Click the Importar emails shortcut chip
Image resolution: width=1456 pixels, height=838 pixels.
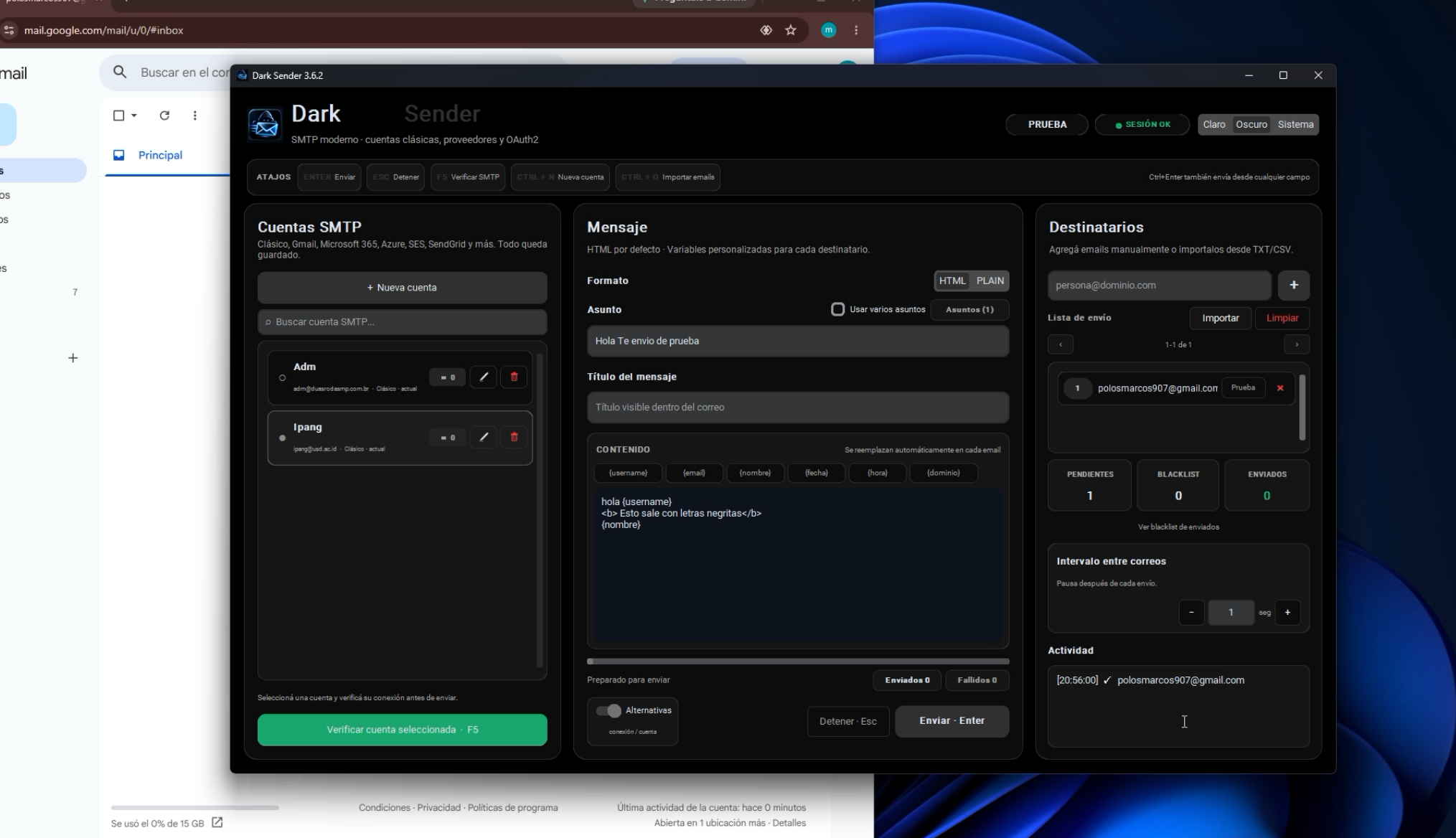tap(667, 177)
